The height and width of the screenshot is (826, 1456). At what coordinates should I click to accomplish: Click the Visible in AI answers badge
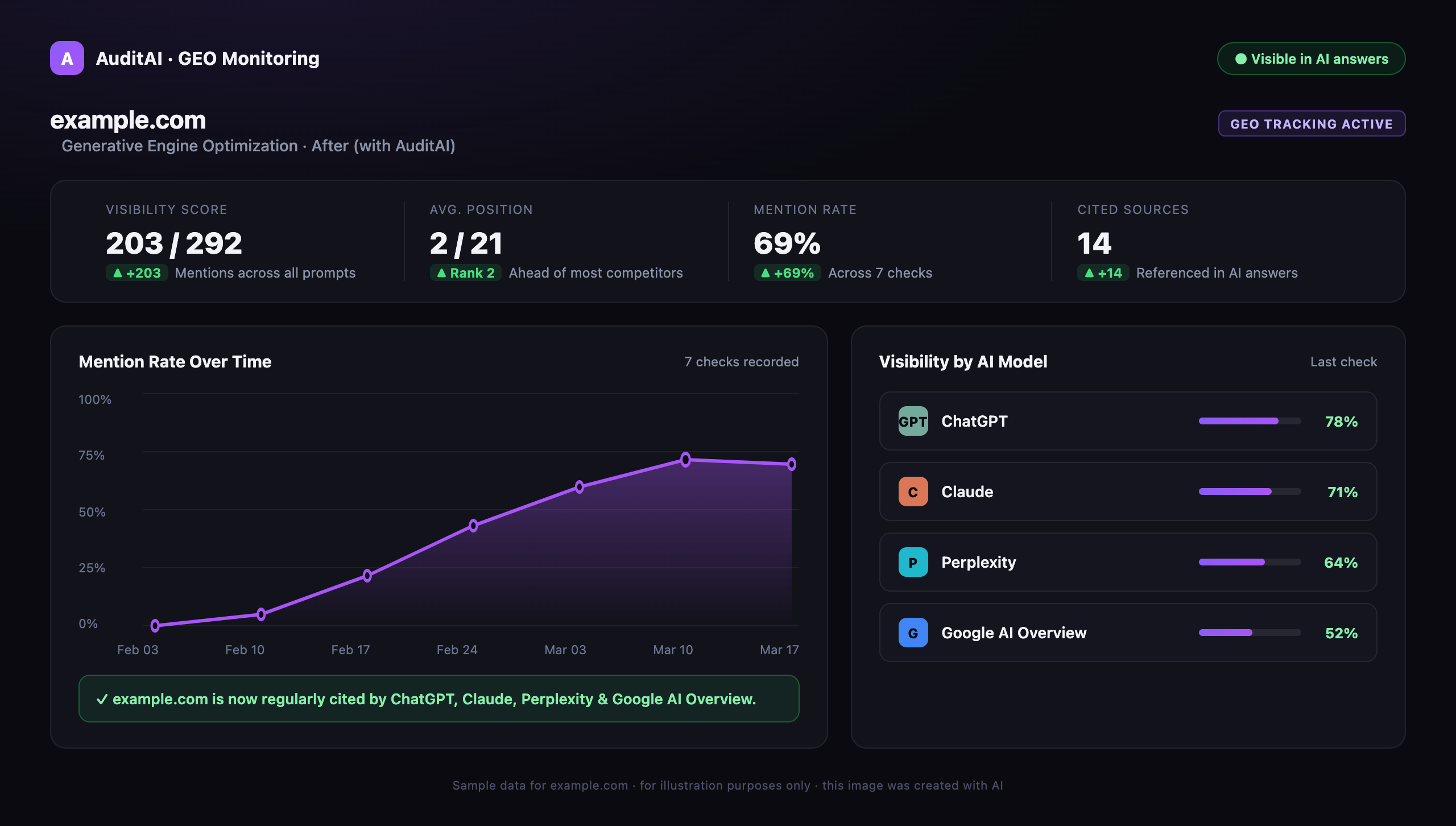click(1311, 59)
